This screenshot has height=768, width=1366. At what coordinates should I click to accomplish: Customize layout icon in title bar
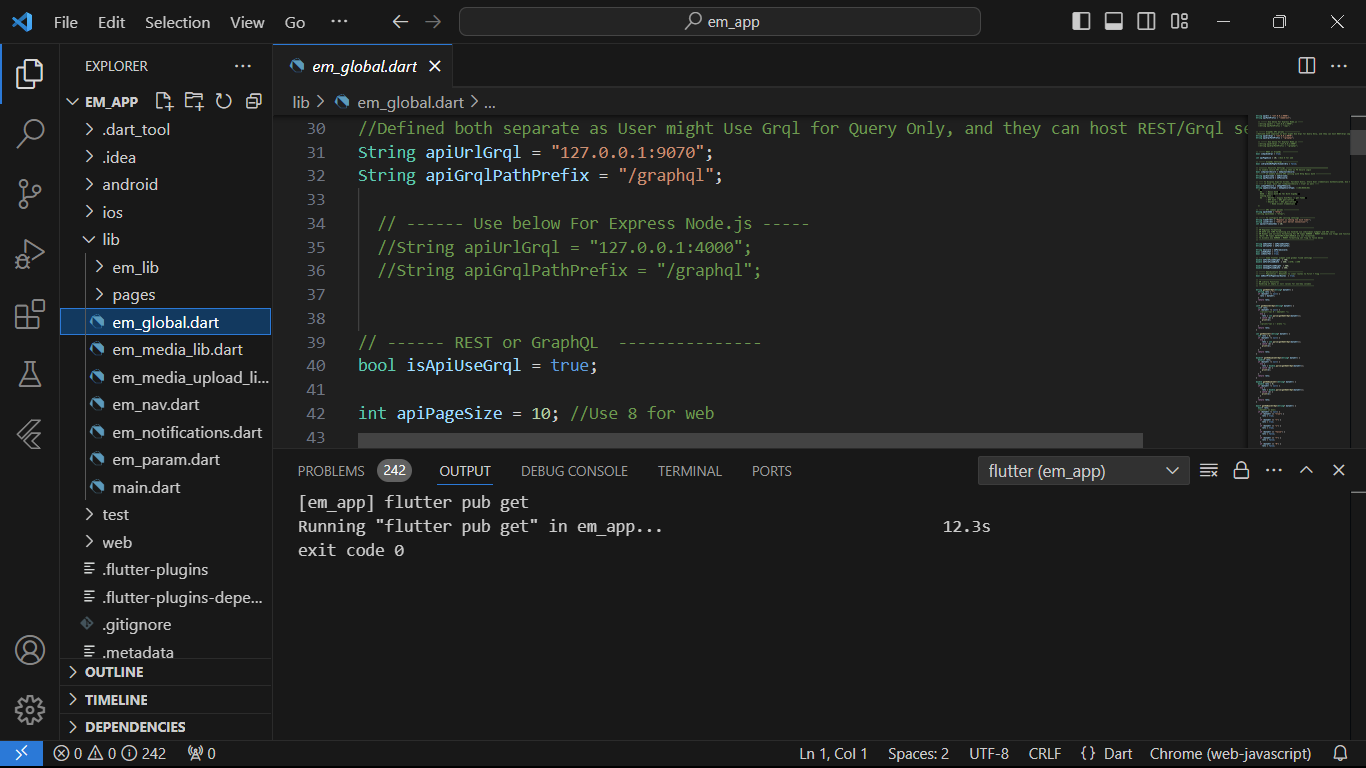(x=1179, y=22)
